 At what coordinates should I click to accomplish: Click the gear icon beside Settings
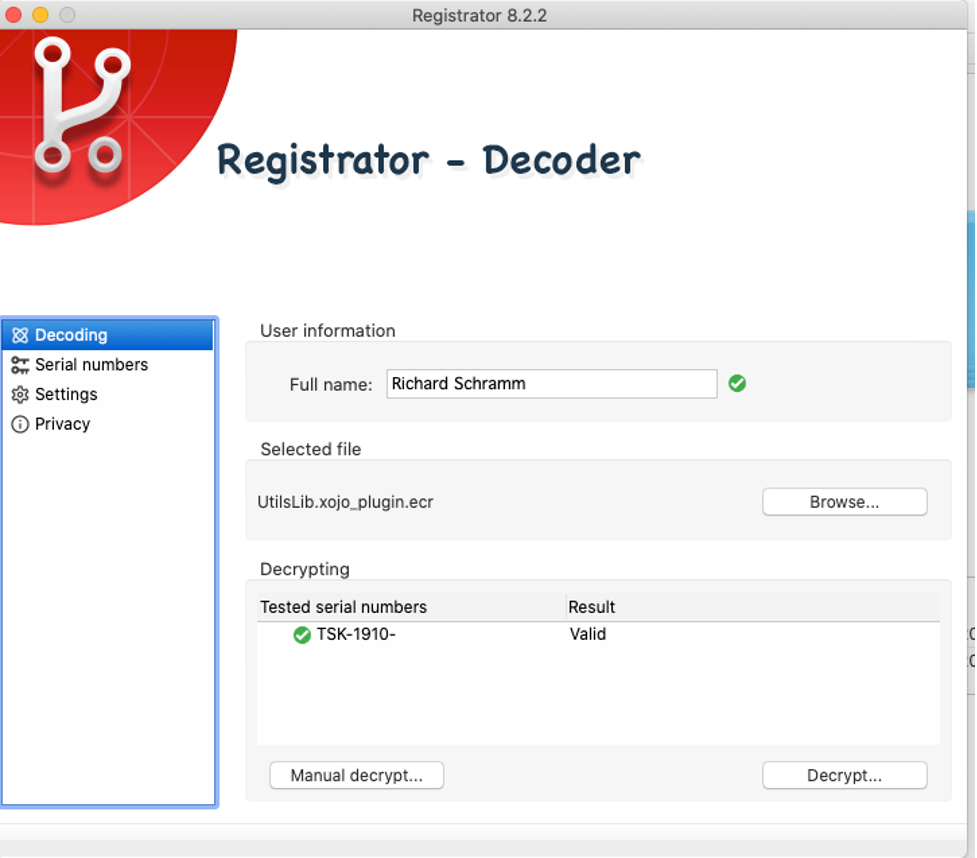(x=20, y=394)
